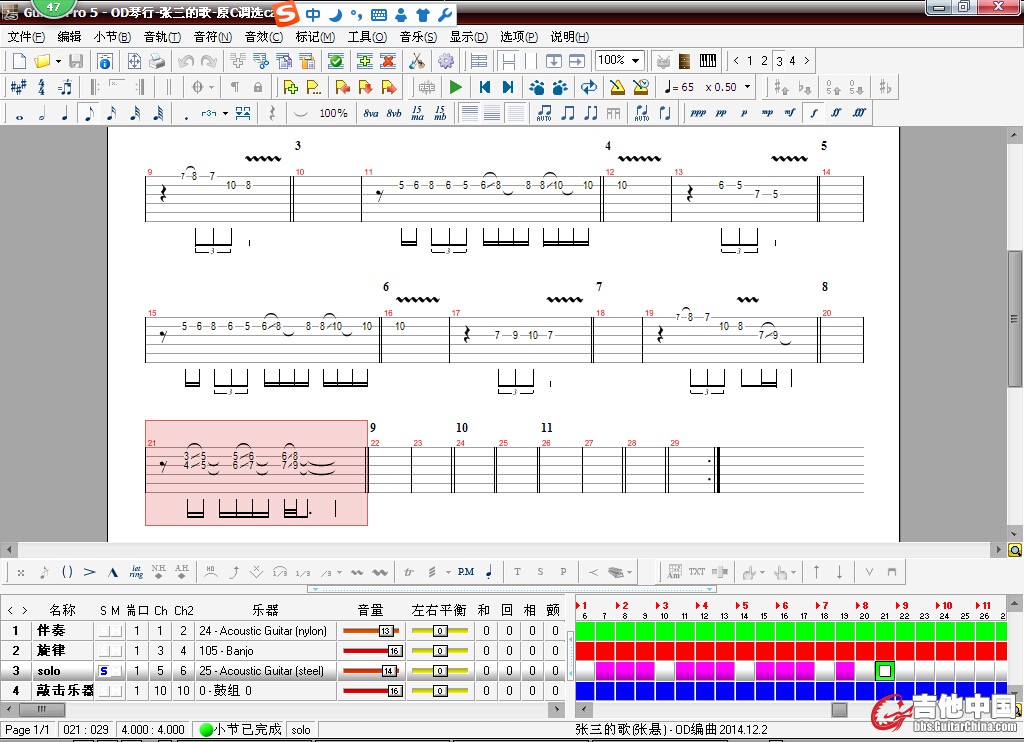
Task: Click Add Track green plus icon
Action: pos(364,61)
